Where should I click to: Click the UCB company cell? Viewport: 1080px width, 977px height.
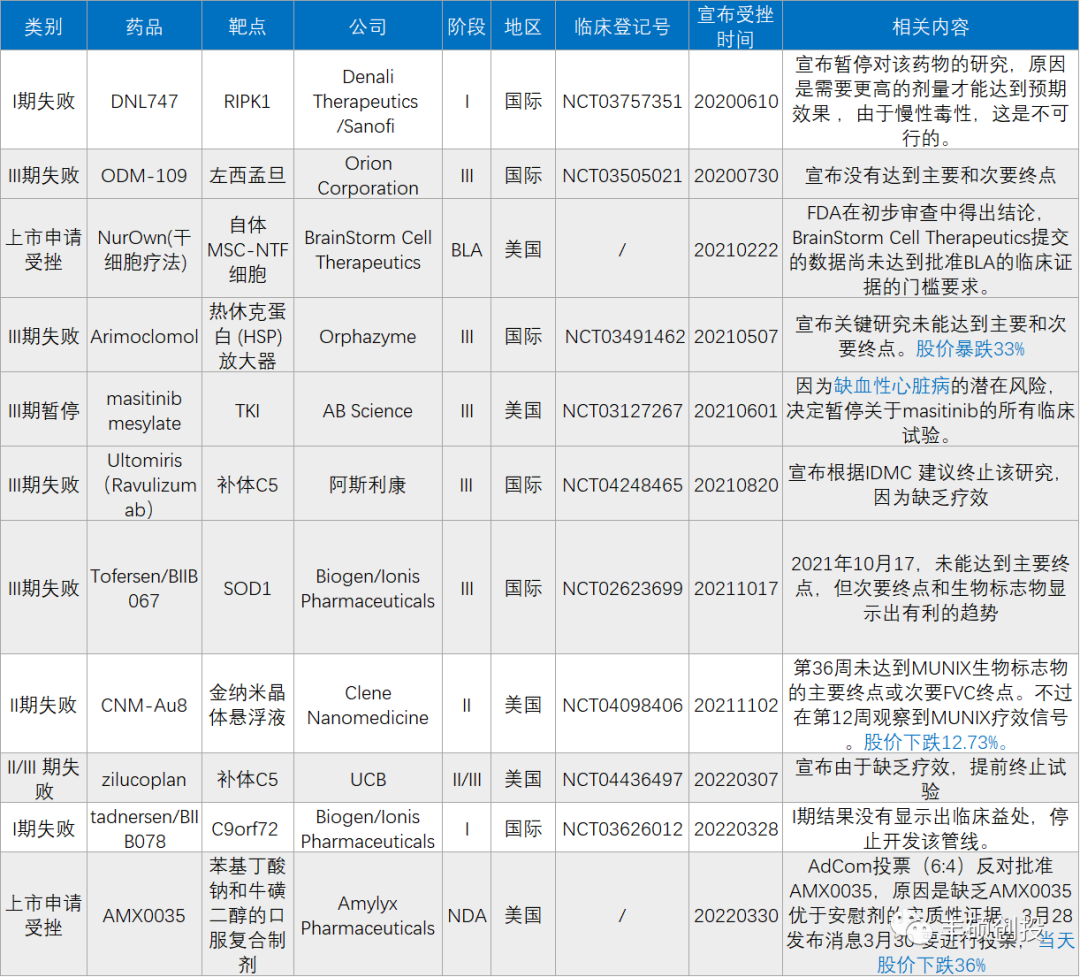pyautogui.click(x=368, y=779)
